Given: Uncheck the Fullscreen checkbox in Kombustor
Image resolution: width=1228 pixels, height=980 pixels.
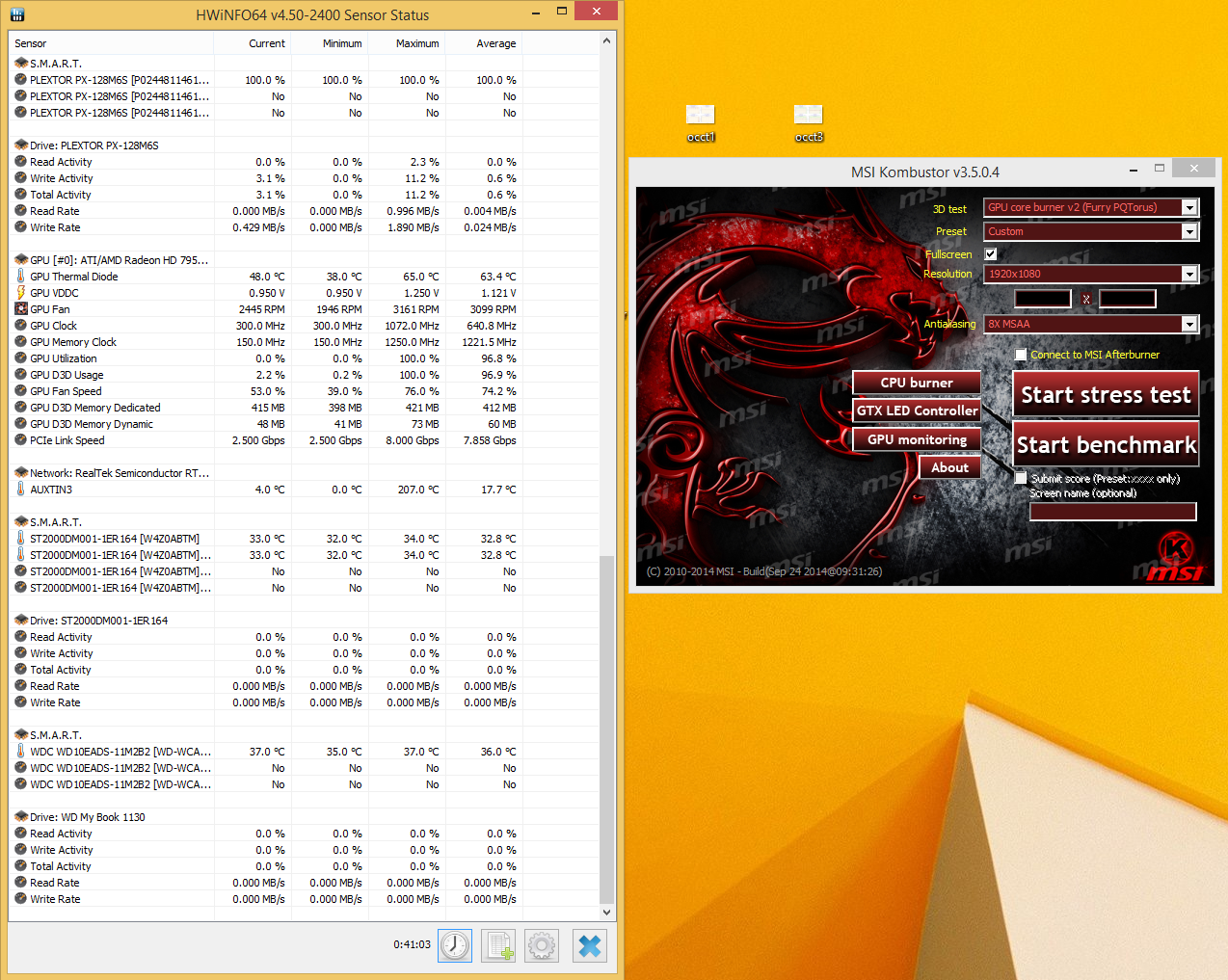Looking at the screenshot, I should pyautogui.click(x=991, y=254).
